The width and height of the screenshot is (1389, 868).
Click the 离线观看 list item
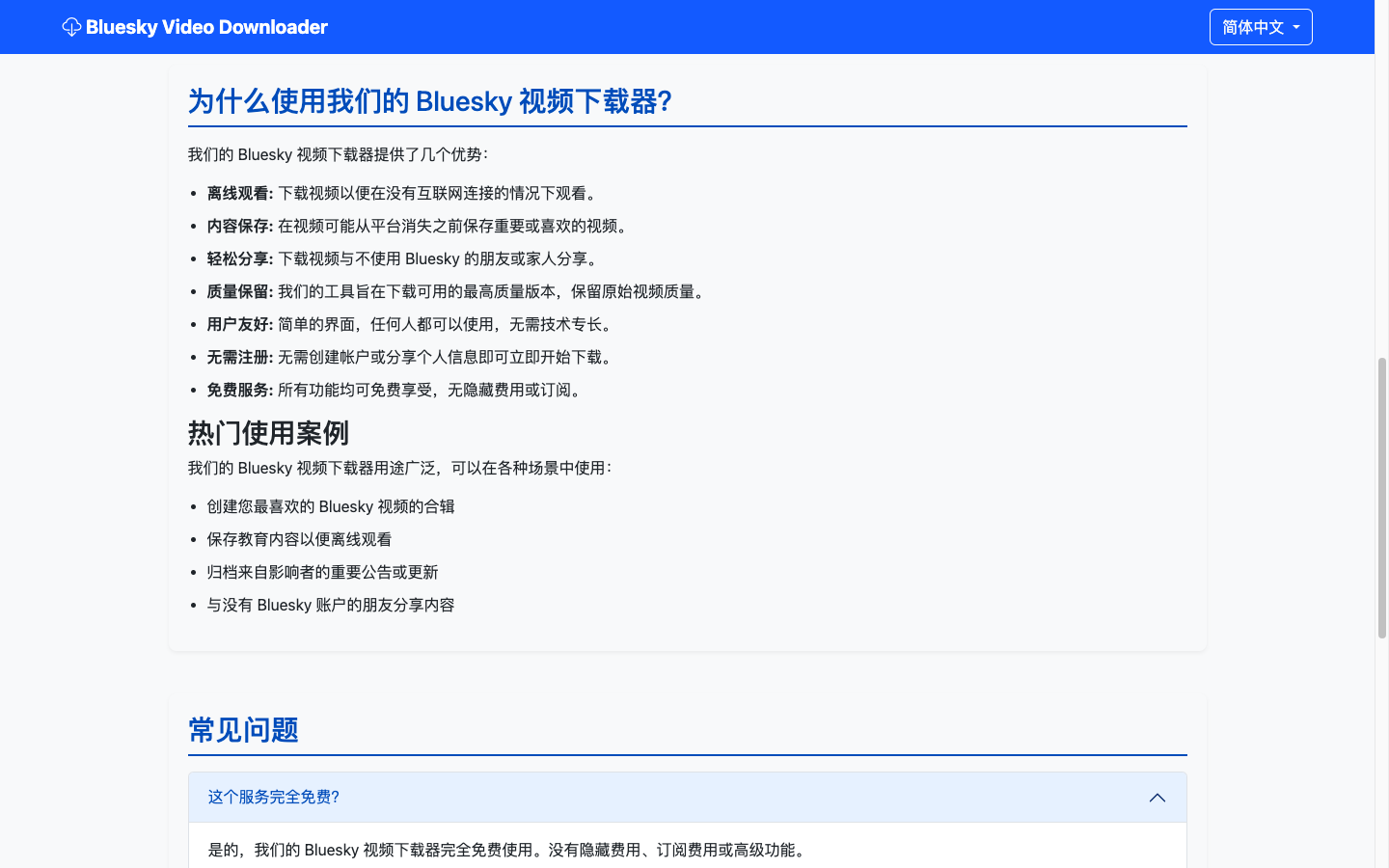pos(403,193)
